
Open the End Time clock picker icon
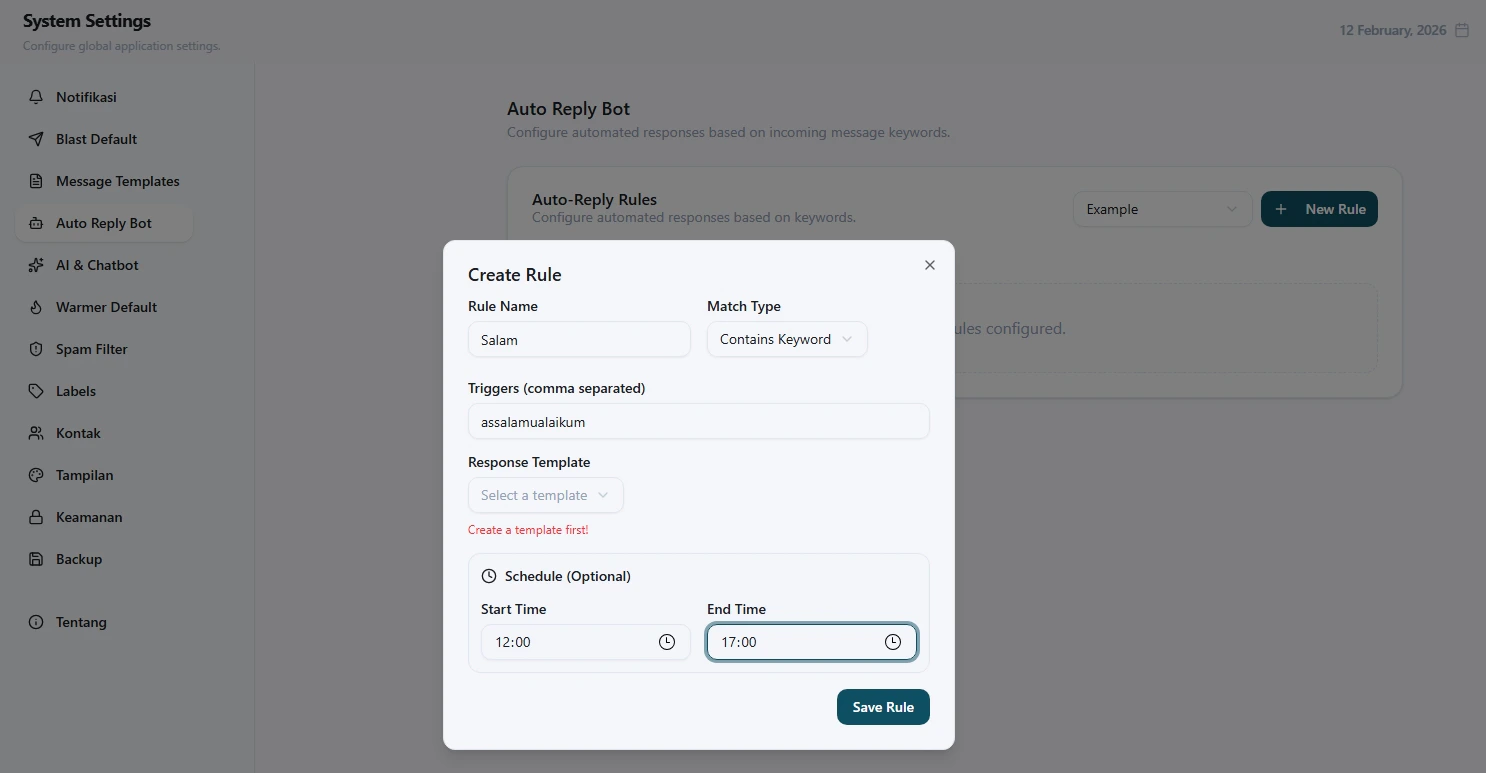pos(891,642)
